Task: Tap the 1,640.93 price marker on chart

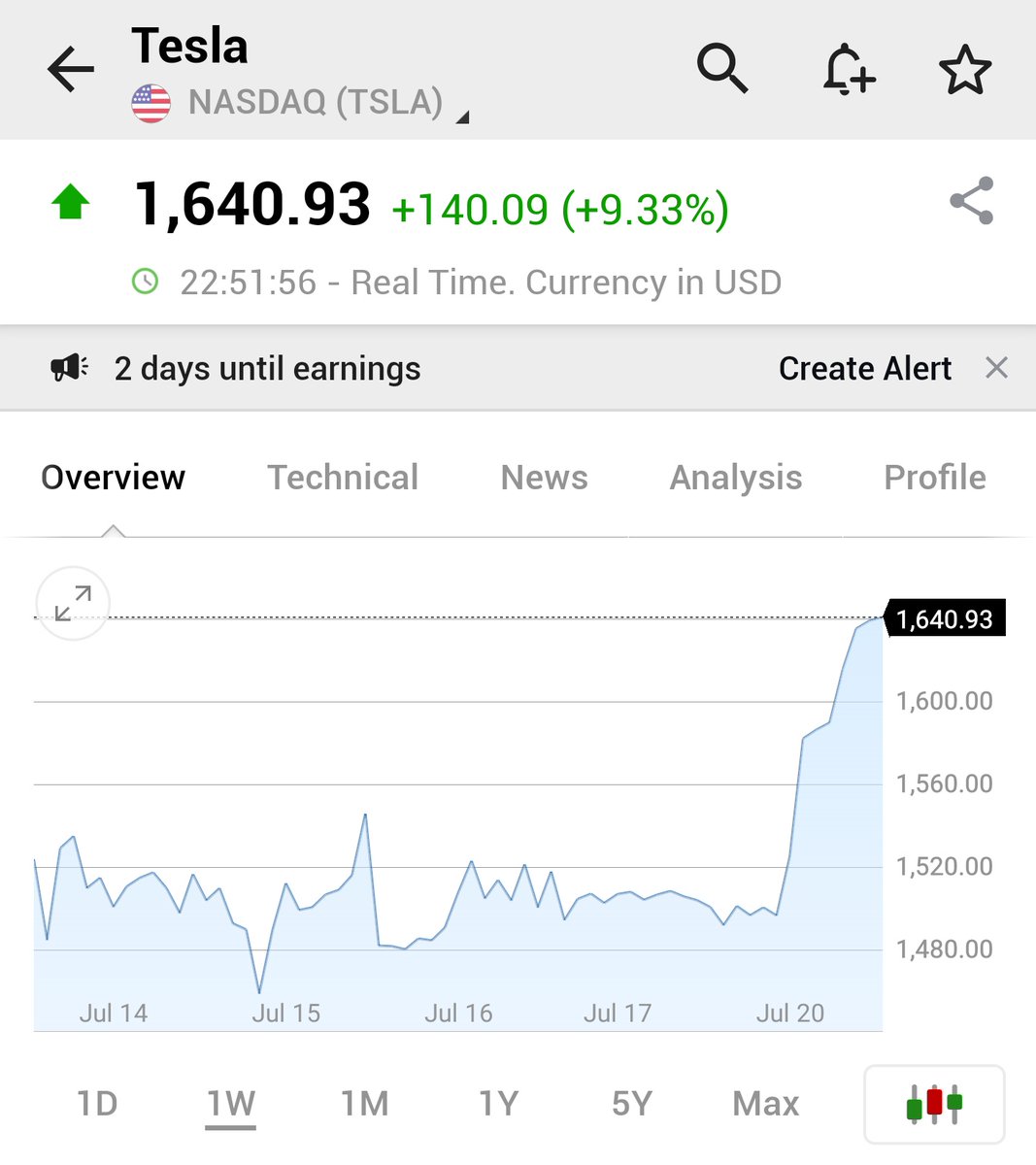Action: click(945, 618)
